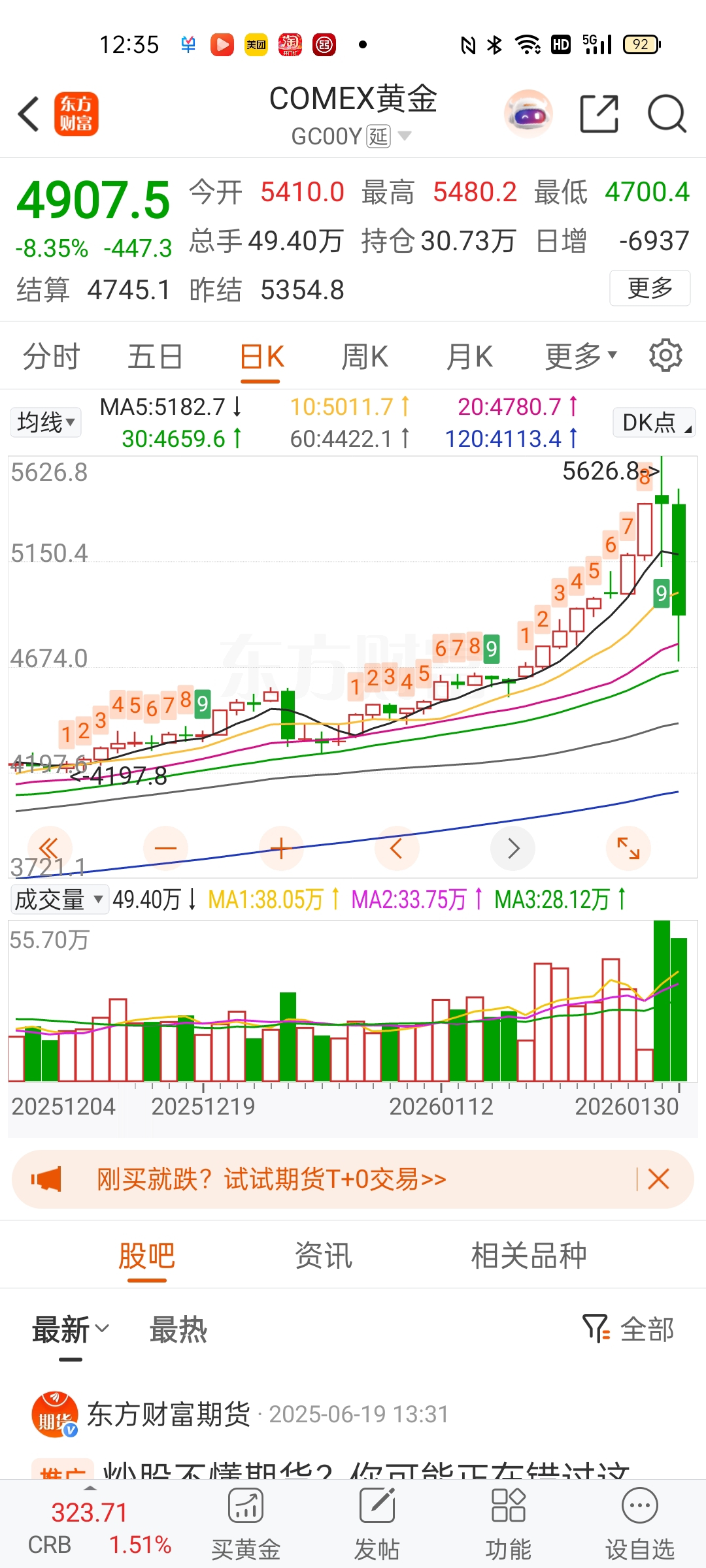Tap the 4197.8 low marker on chart
The image size is (706, 1568).
(119, 776)
